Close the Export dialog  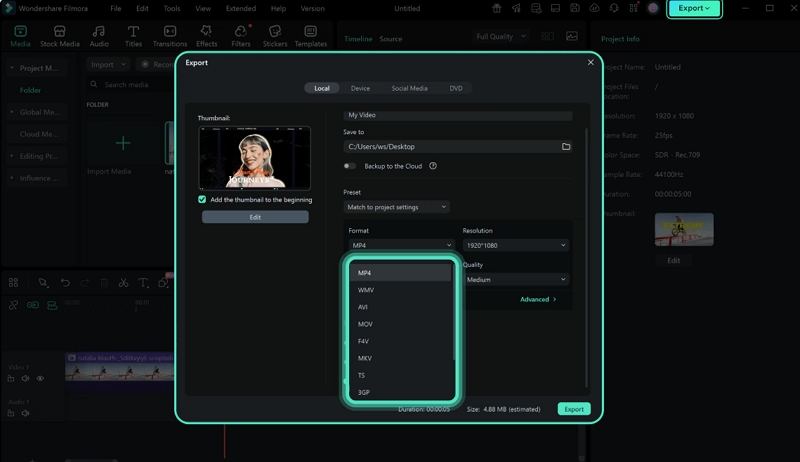pos(590,62)
